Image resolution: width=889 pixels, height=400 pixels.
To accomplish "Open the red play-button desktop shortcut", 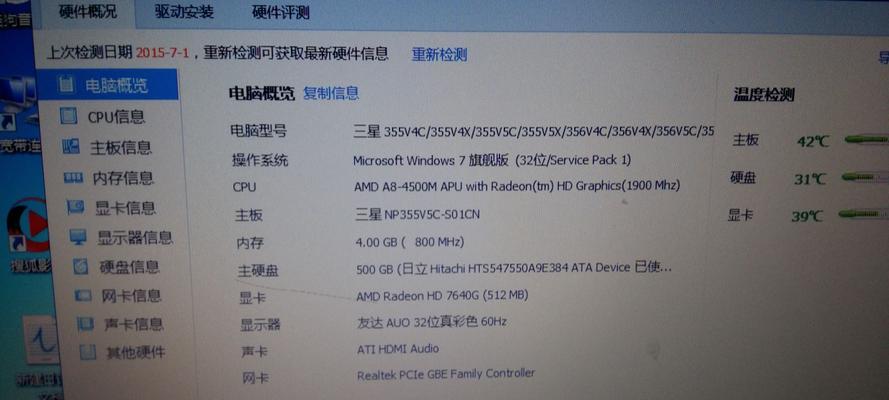I will pos(27,225).
